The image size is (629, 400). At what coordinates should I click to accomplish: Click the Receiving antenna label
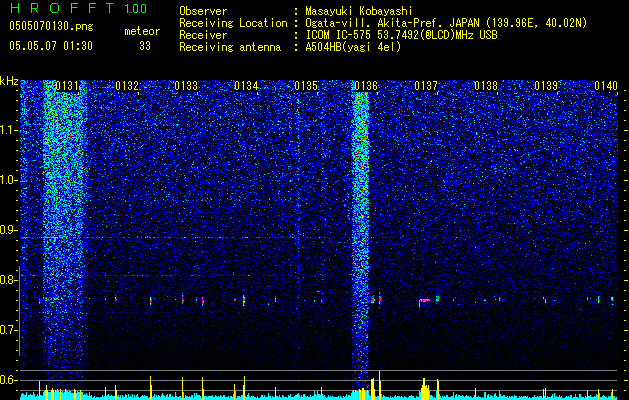230,47
